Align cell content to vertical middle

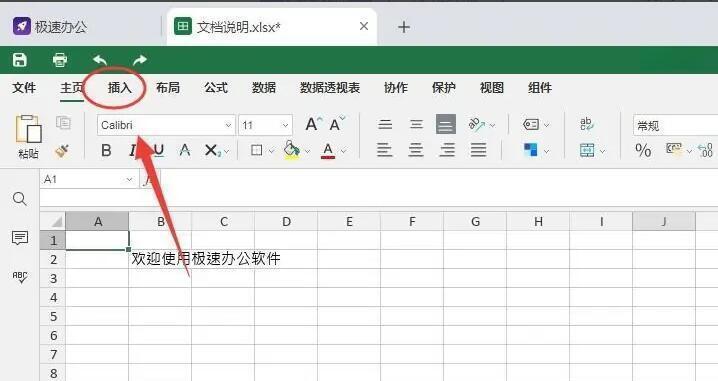(x=416, y=125)
